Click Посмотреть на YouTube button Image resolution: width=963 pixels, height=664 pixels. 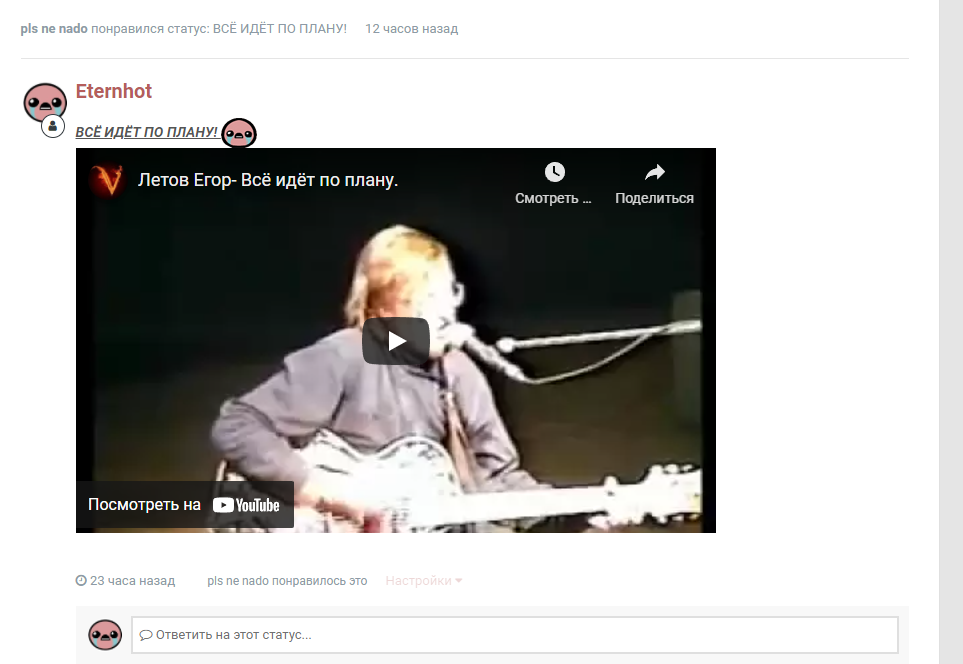[x=184, y=504]
